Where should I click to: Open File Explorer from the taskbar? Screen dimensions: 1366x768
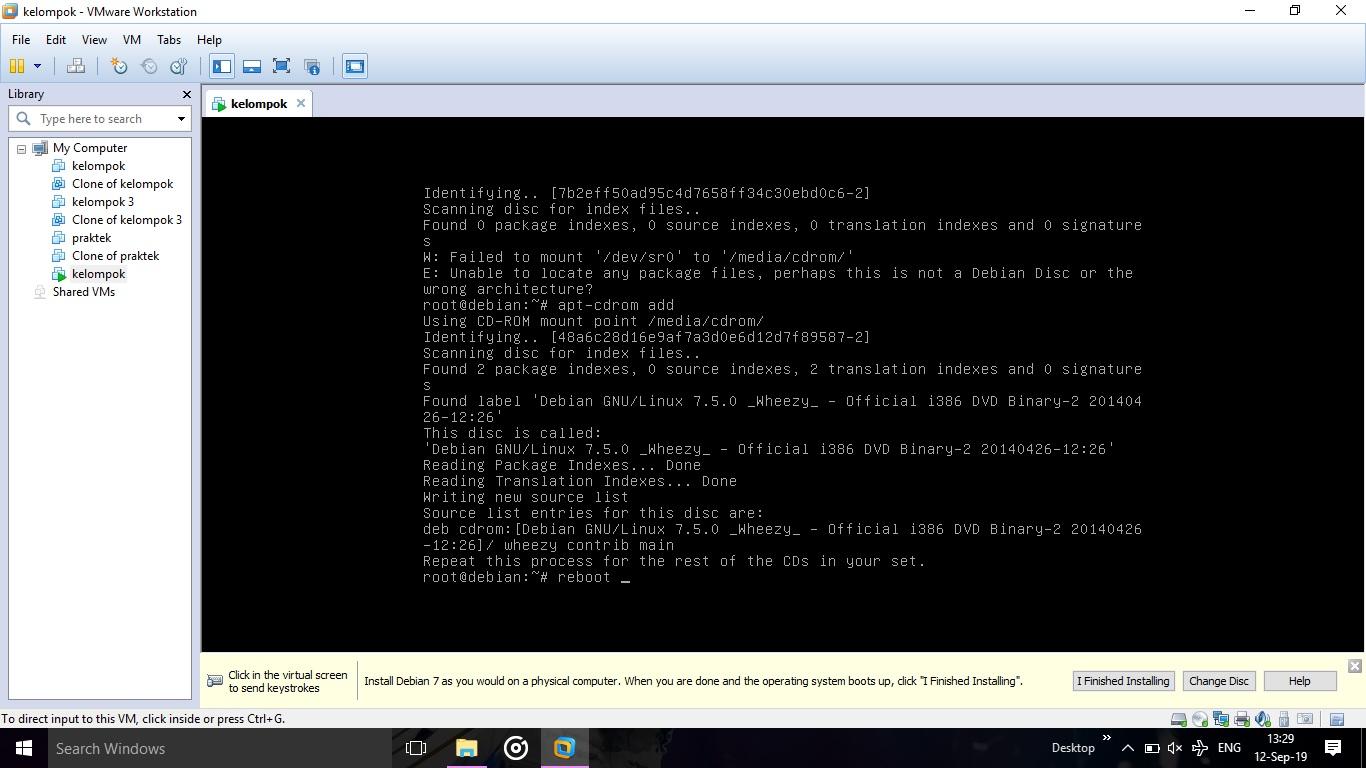tap(466, 748)
